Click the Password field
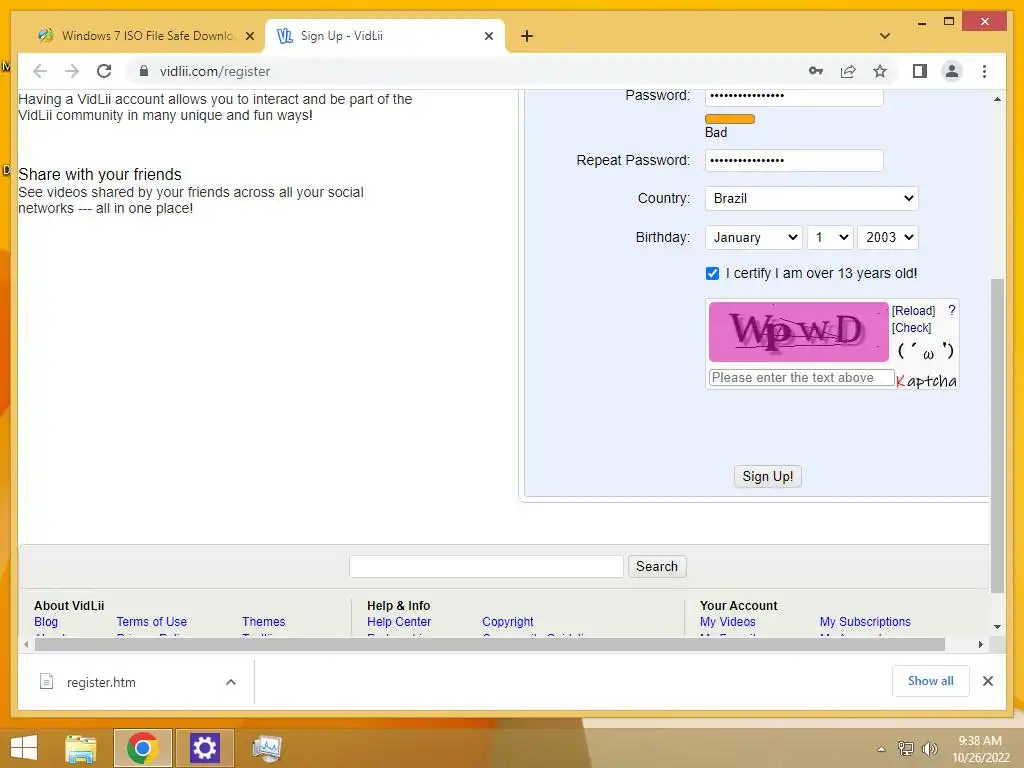This screenshot has height=768, width=1024. click(x=794, y=95)
